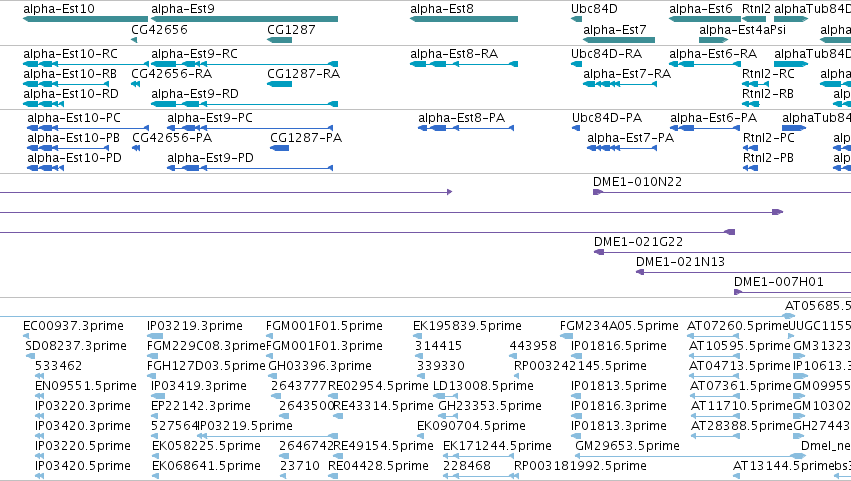
Task: Select protein alpha-Est8-PA
Action: [x=466, y=128]
